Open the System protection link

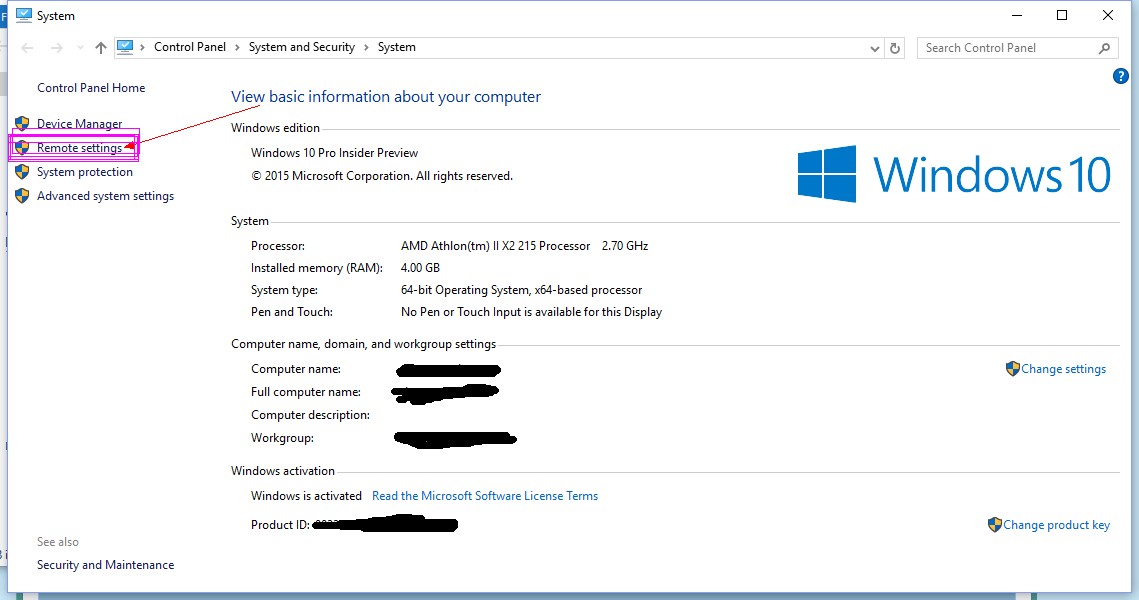click(84, 172)
